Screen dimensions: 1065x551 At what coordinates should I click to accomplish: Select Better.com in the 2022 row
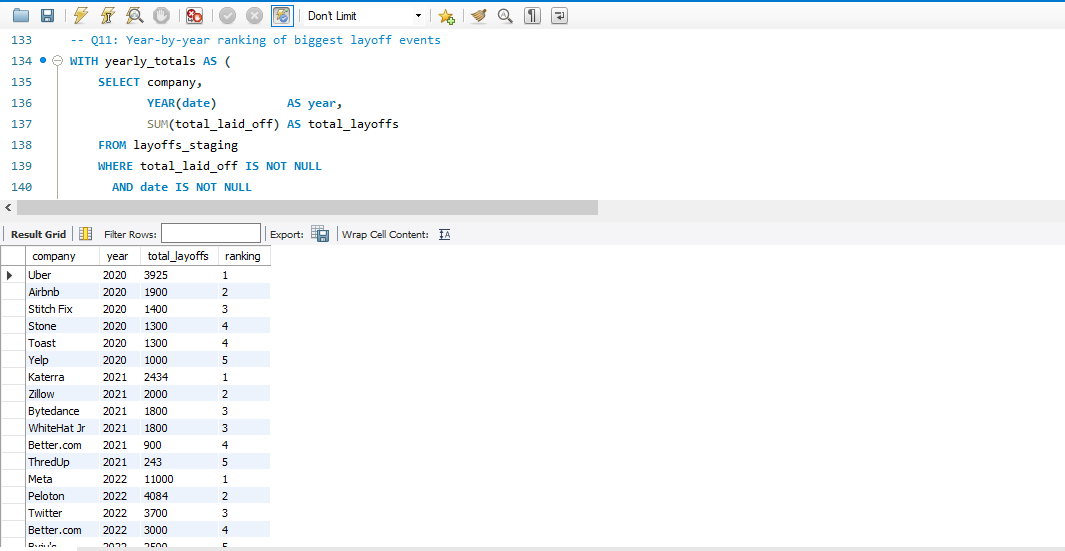point(62,530)
